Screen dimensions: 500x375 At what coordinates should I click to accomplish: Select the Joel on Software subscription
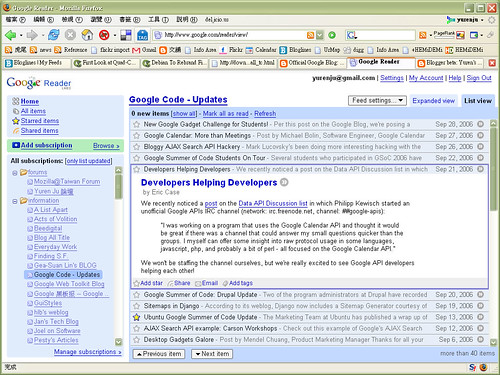coord(57,331)
